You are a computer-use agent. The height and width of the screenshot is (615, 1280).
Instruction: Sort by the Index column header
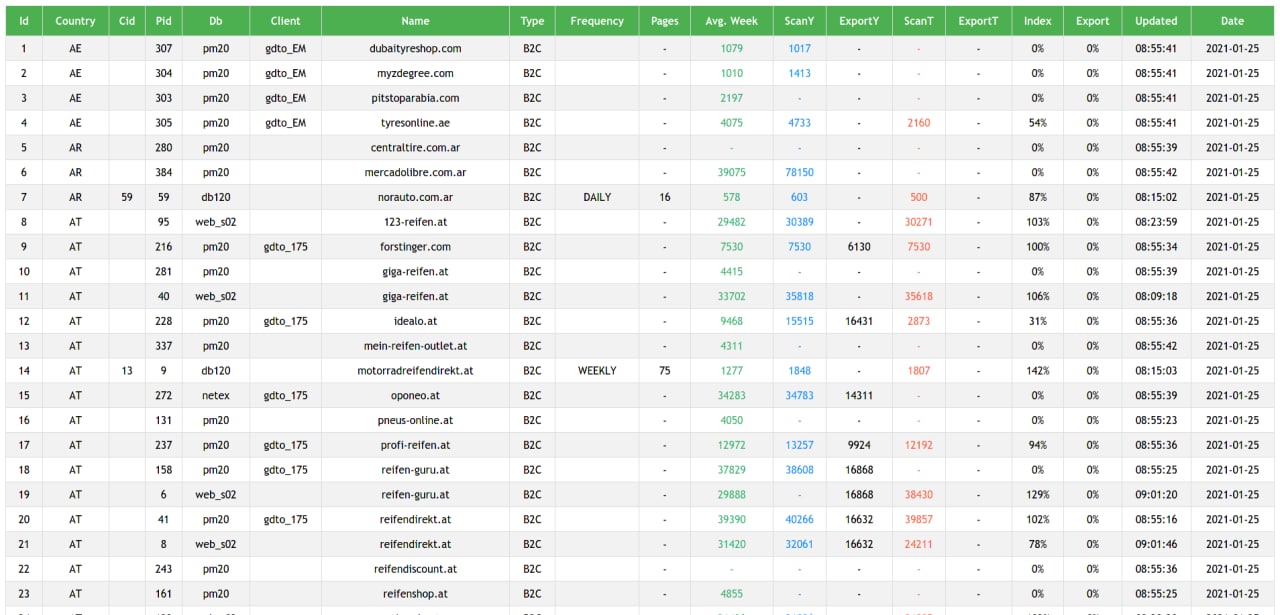pos(1038,21)
